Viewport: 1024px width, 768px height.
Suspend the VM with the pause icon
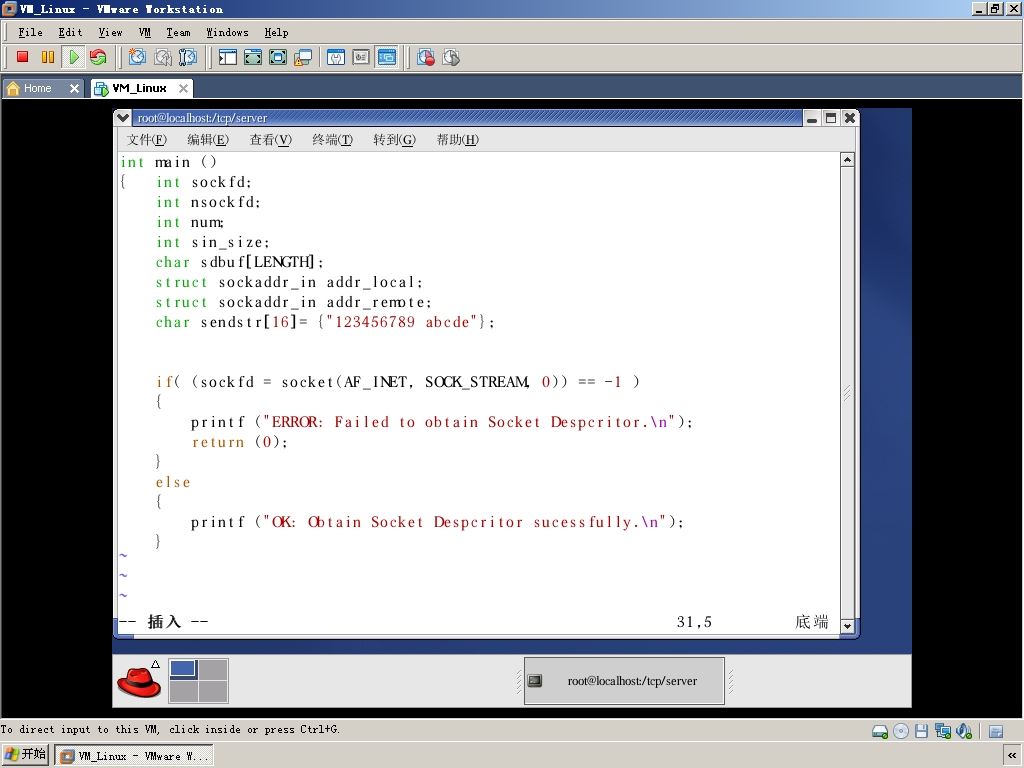point(48,57)
